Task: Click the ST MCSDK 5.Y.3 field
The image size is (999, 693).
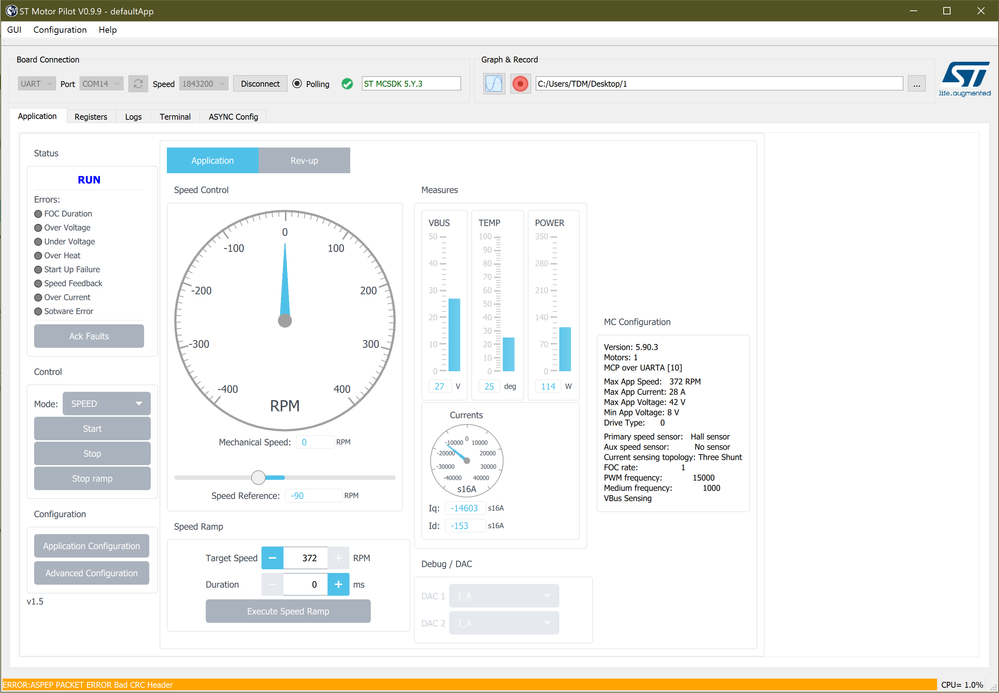Action: [x=411, y=83]
